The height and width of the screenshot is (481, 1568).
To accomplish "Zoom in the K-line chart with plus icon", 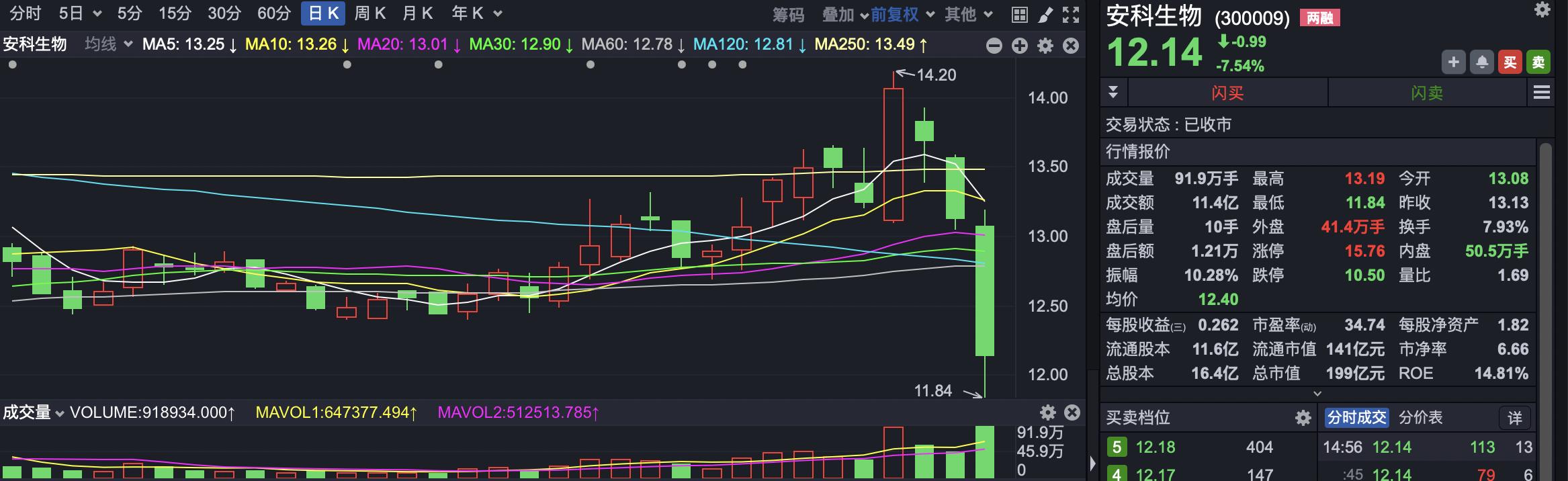I will (1020, 46).
